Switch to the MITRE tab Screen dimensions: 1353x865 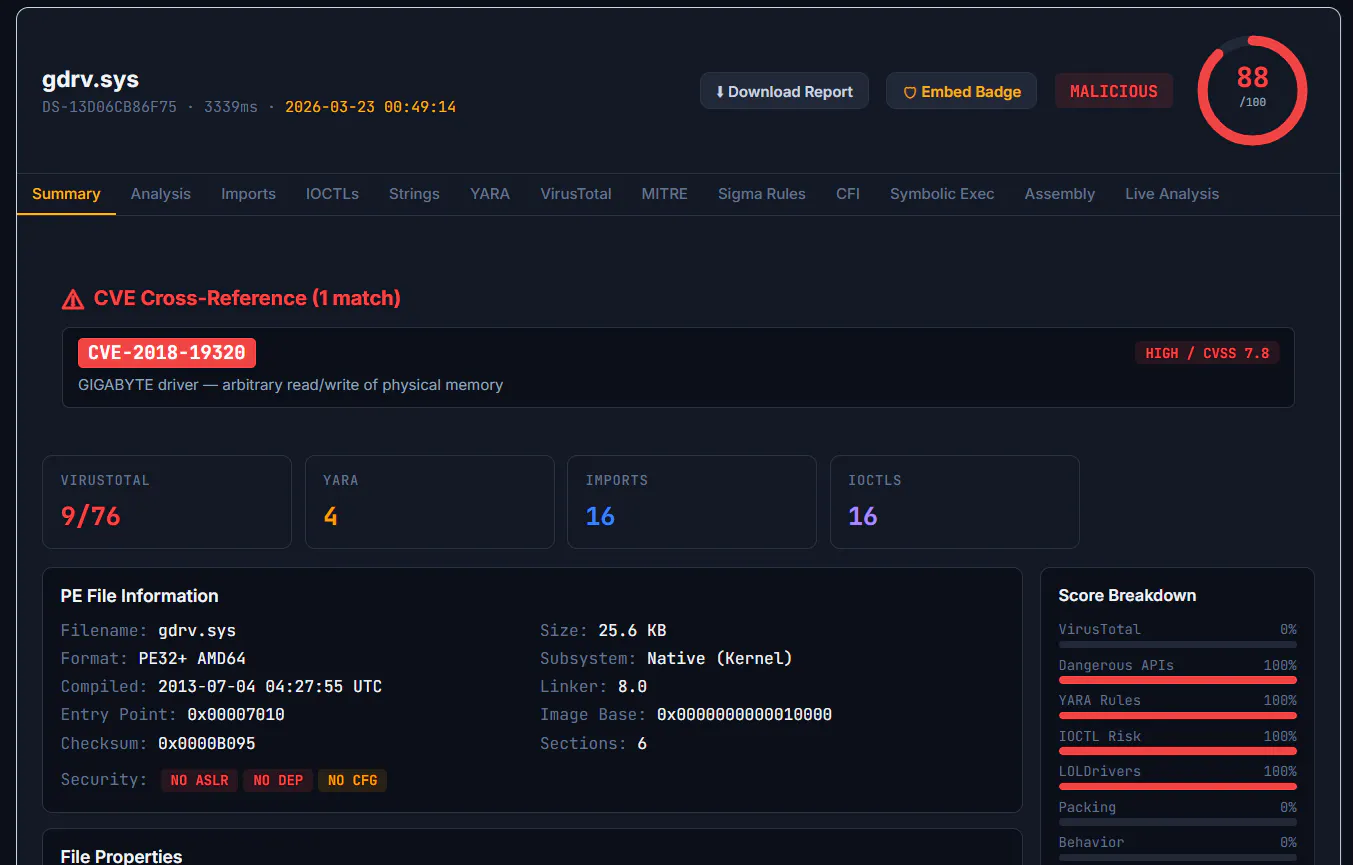664,194
